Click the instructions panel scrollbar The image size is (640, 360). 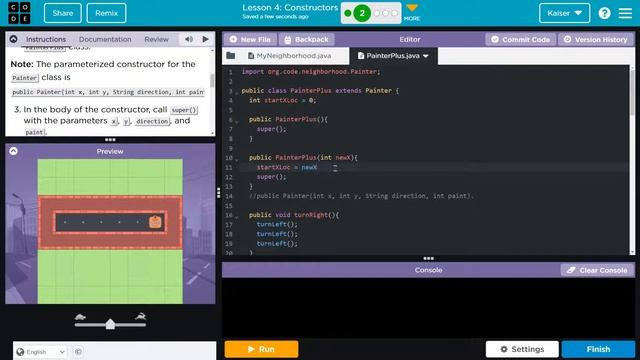coord(212,80)
